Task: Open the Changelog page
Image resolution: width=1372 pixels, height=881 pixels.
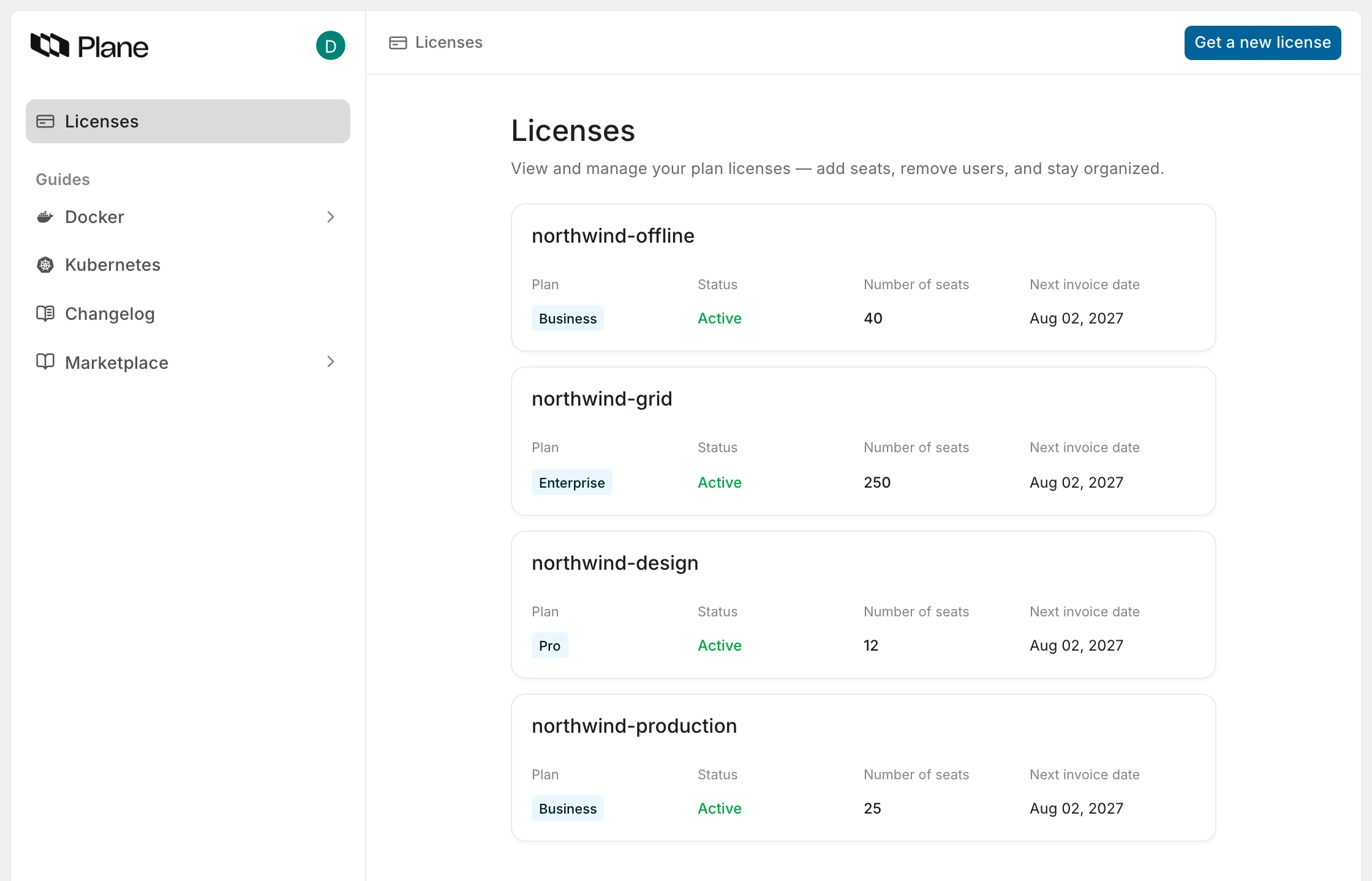Action: point(188,314)
